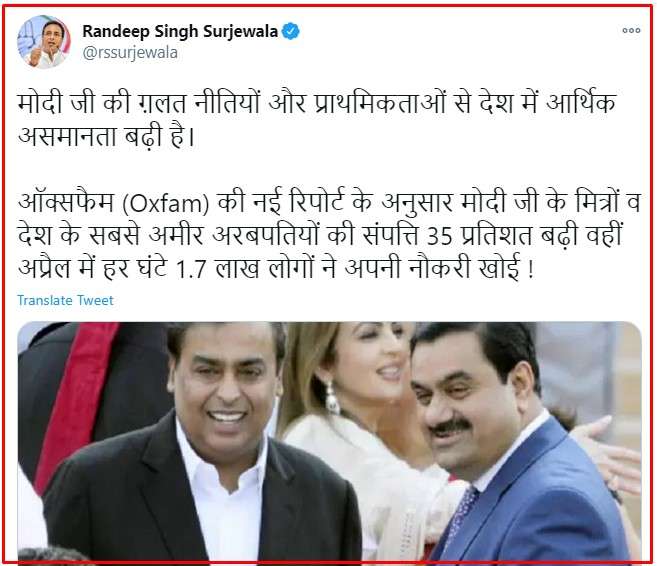Click the first paragraph of Hindi tweet text
This screenshot has height=566, width=657.
pyautogui.click(x=316, y=120)
